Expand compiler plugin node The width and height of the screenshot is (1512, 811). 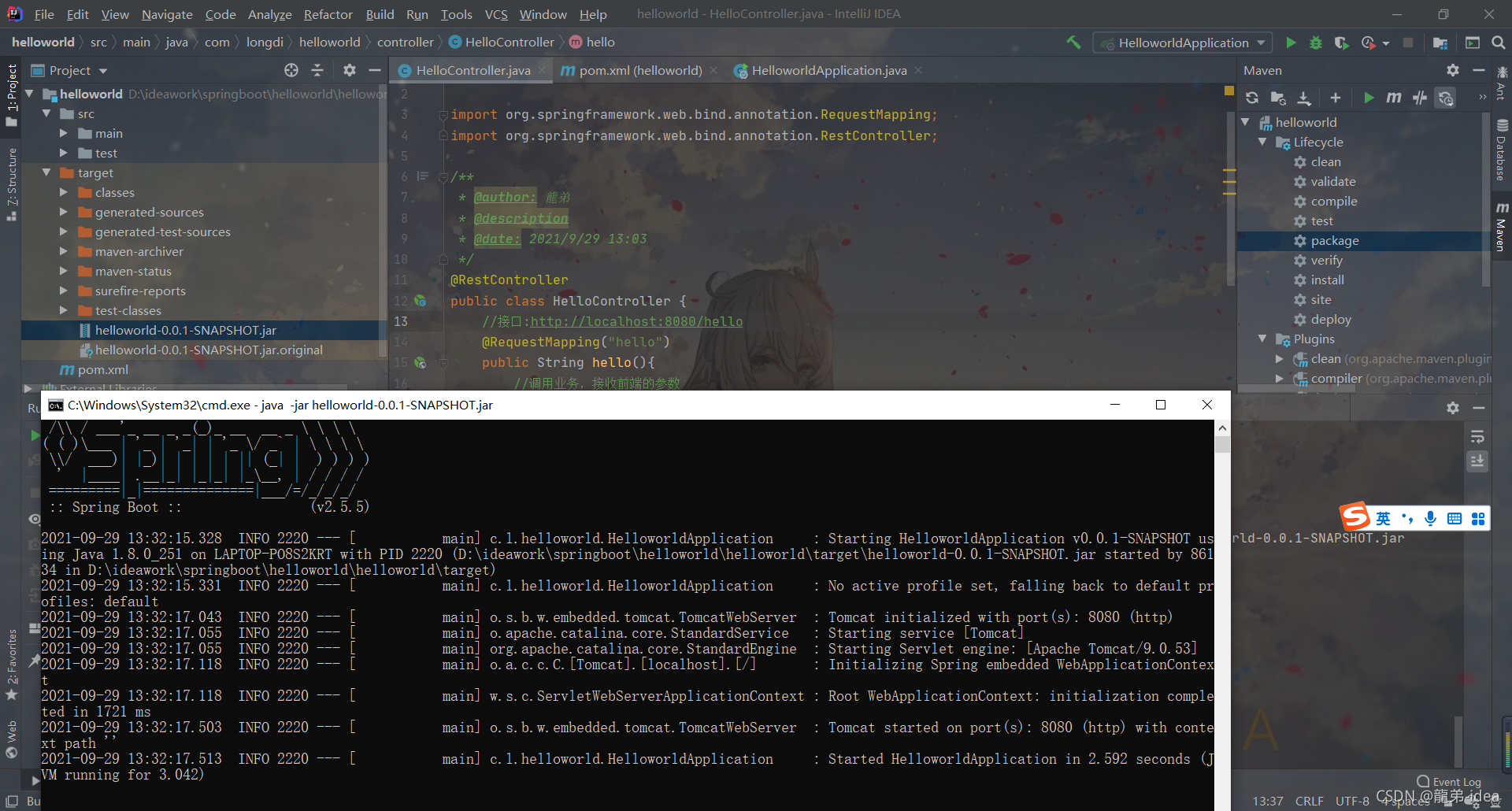point(1280,378)
